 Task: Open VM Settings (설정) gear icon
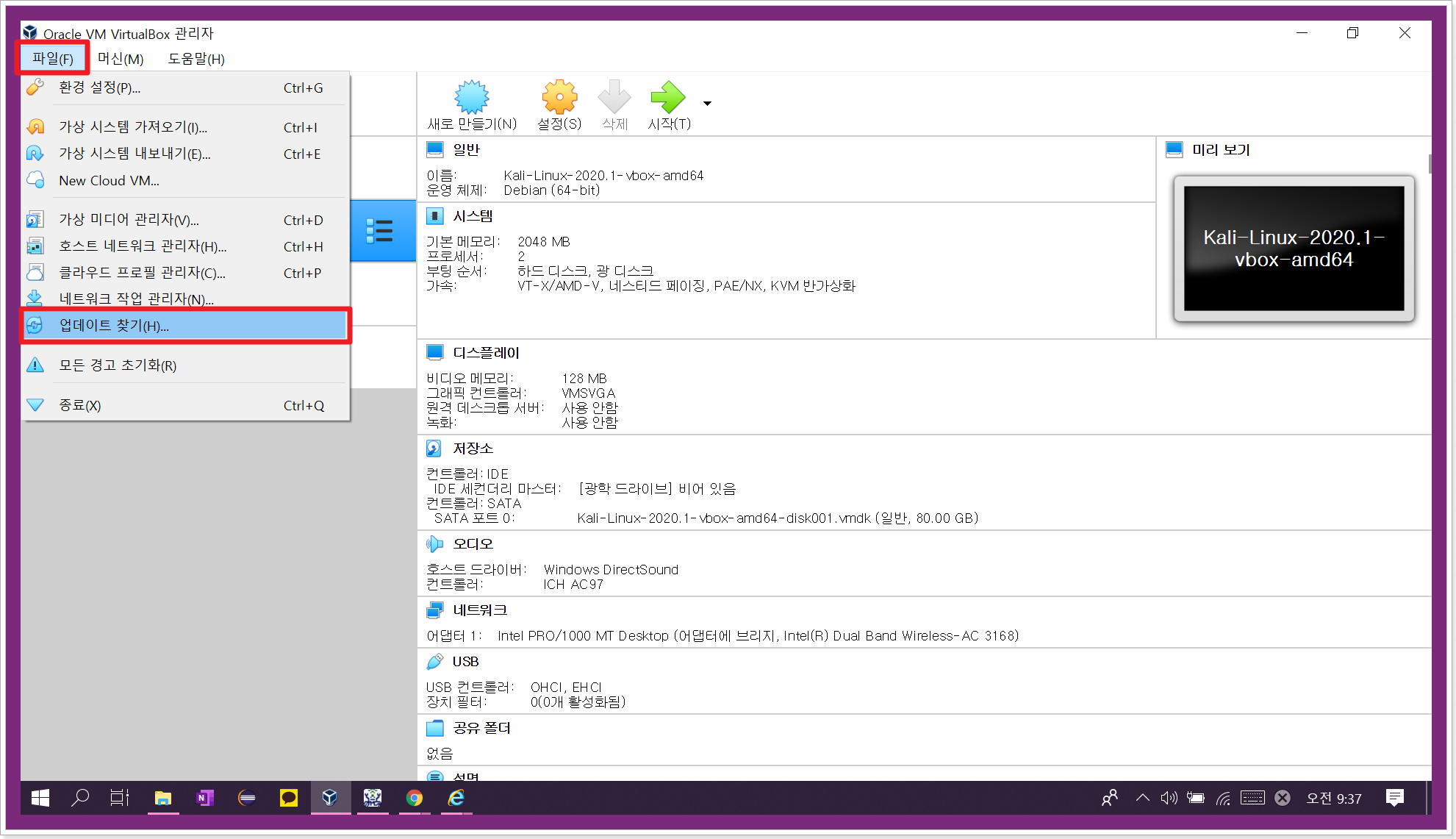pyautogui.click(x=559, y=97)
